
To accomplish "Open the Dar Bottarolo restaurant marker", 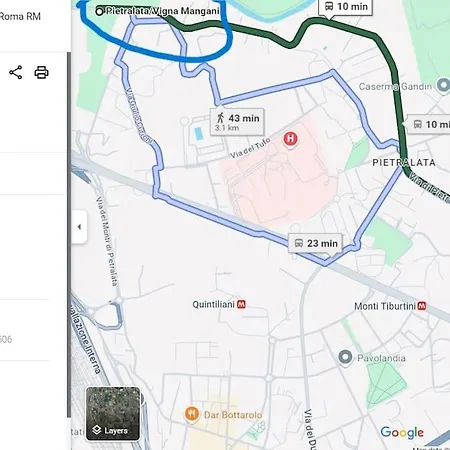I will pos(192,414).
